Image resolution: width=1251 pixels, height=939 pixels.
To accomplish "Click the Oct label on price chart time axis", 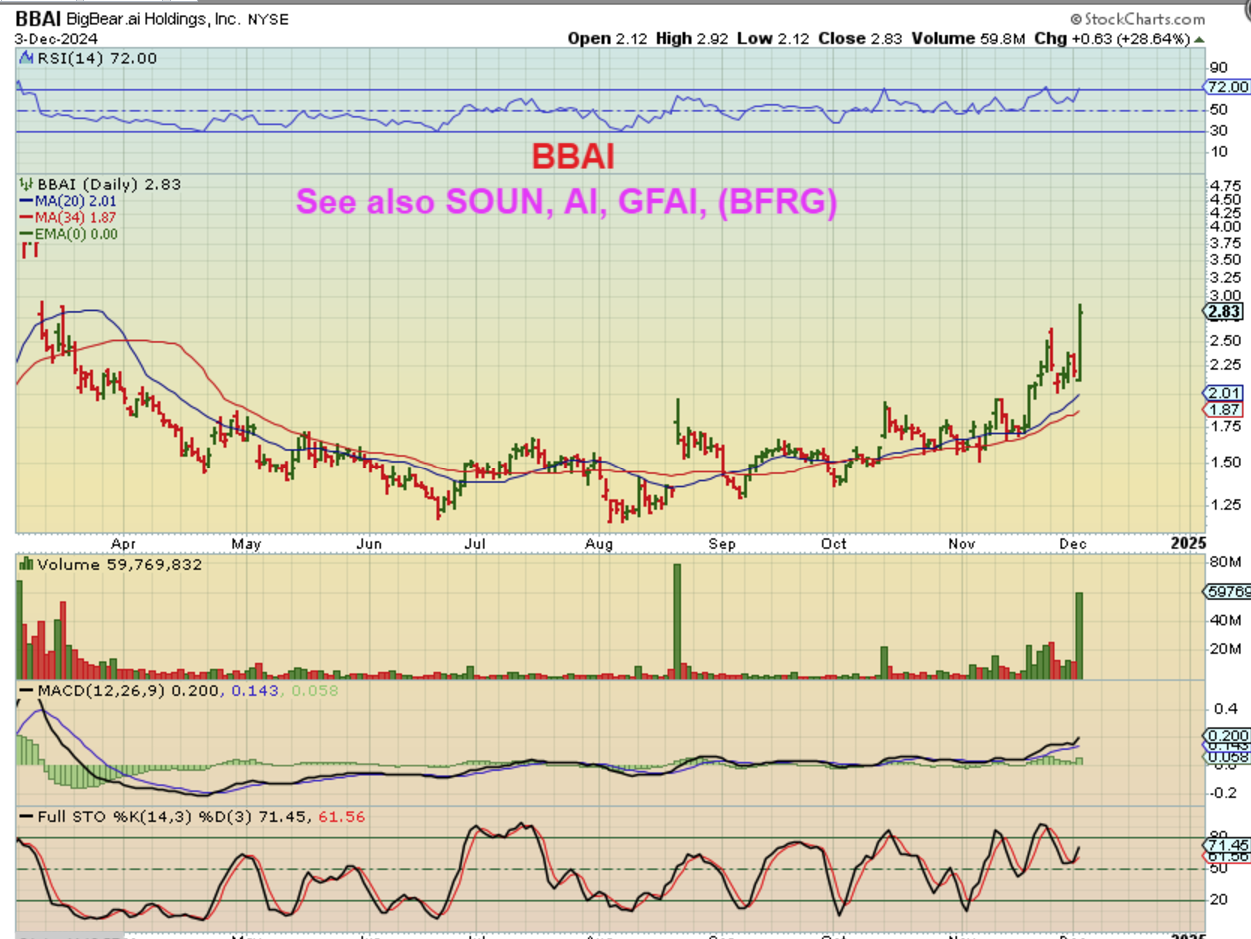I will pos(834,544).
